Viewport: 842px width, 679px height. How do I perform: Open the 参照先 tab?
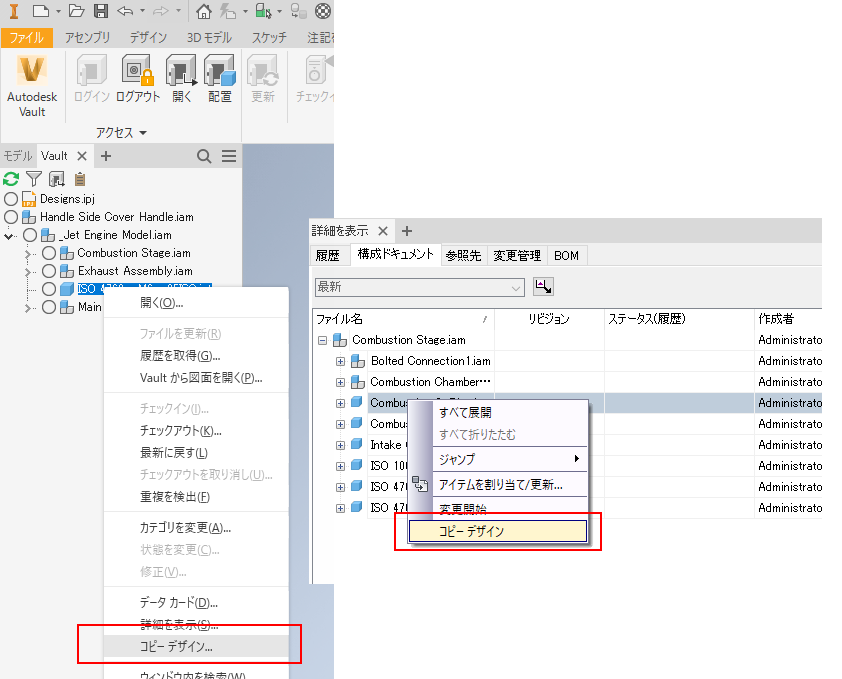tap(463, 255)
